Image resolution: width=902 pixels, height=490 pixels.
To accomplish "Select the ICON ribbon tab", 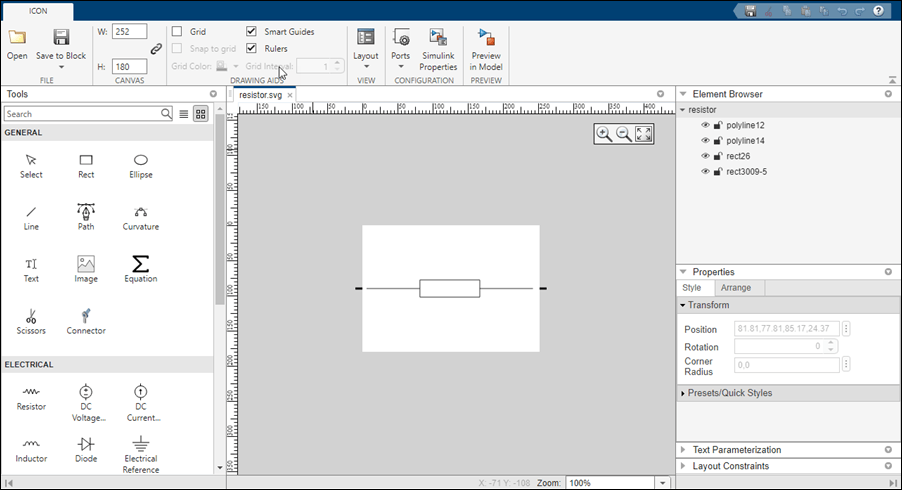I will pyautogui.click(x=38, y=11).
